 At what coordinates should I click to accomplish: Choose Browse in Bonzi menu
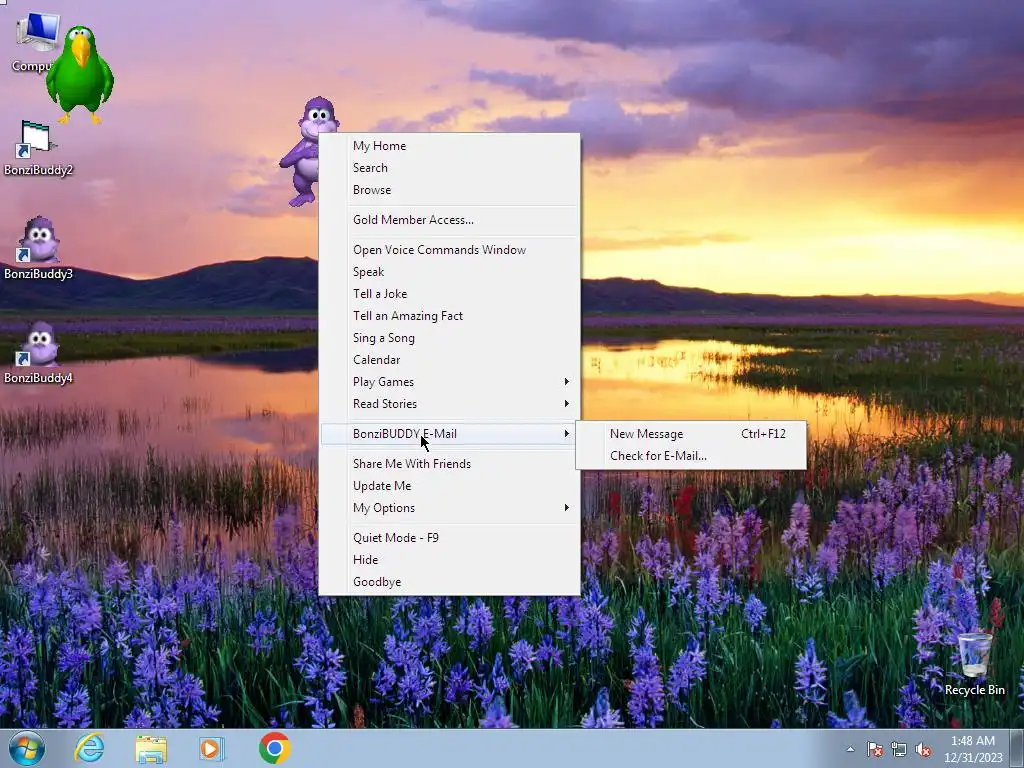pyautogui.click(x=450, y=190)
